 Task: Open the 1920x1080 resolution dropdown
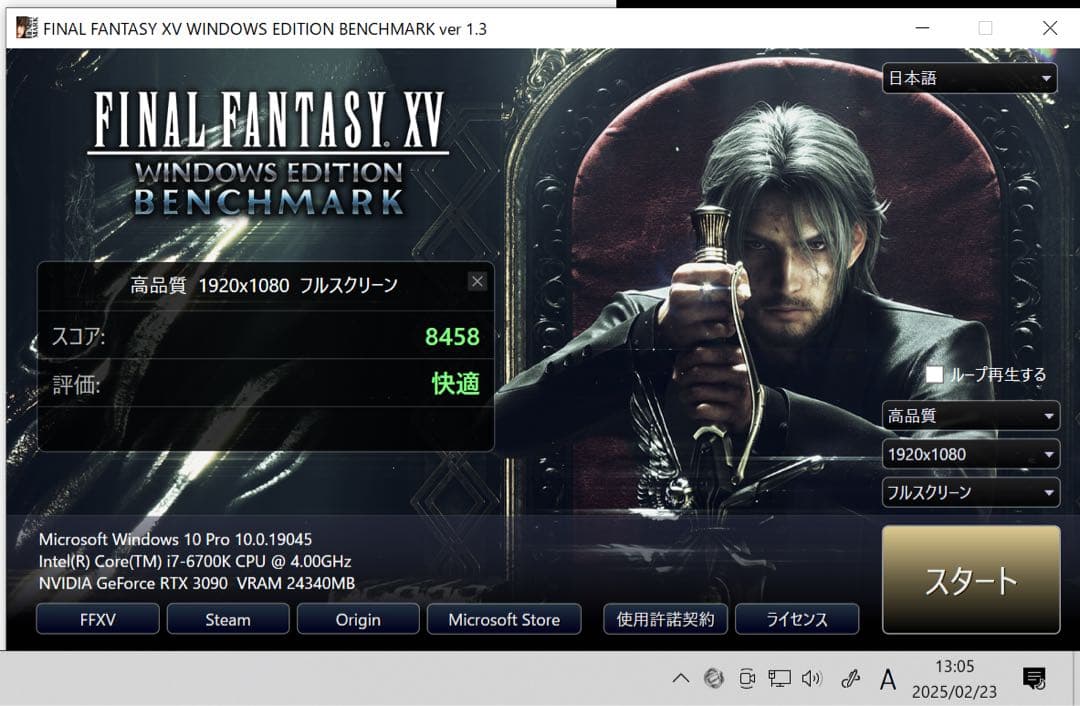pyautogui.click(x=969, y=455)
